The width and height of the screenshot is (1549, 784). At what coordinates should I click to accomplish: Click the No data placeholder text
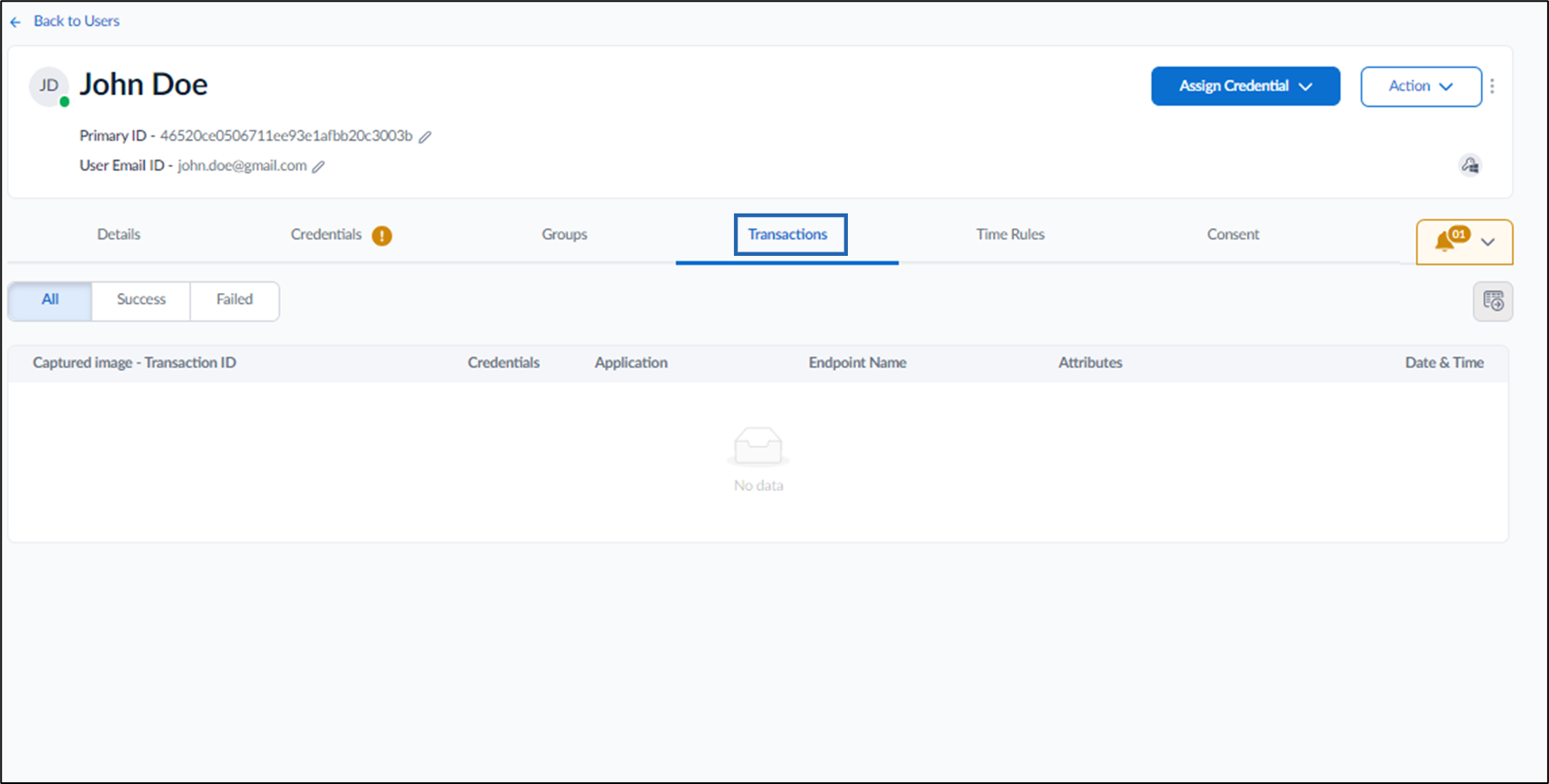758,486
